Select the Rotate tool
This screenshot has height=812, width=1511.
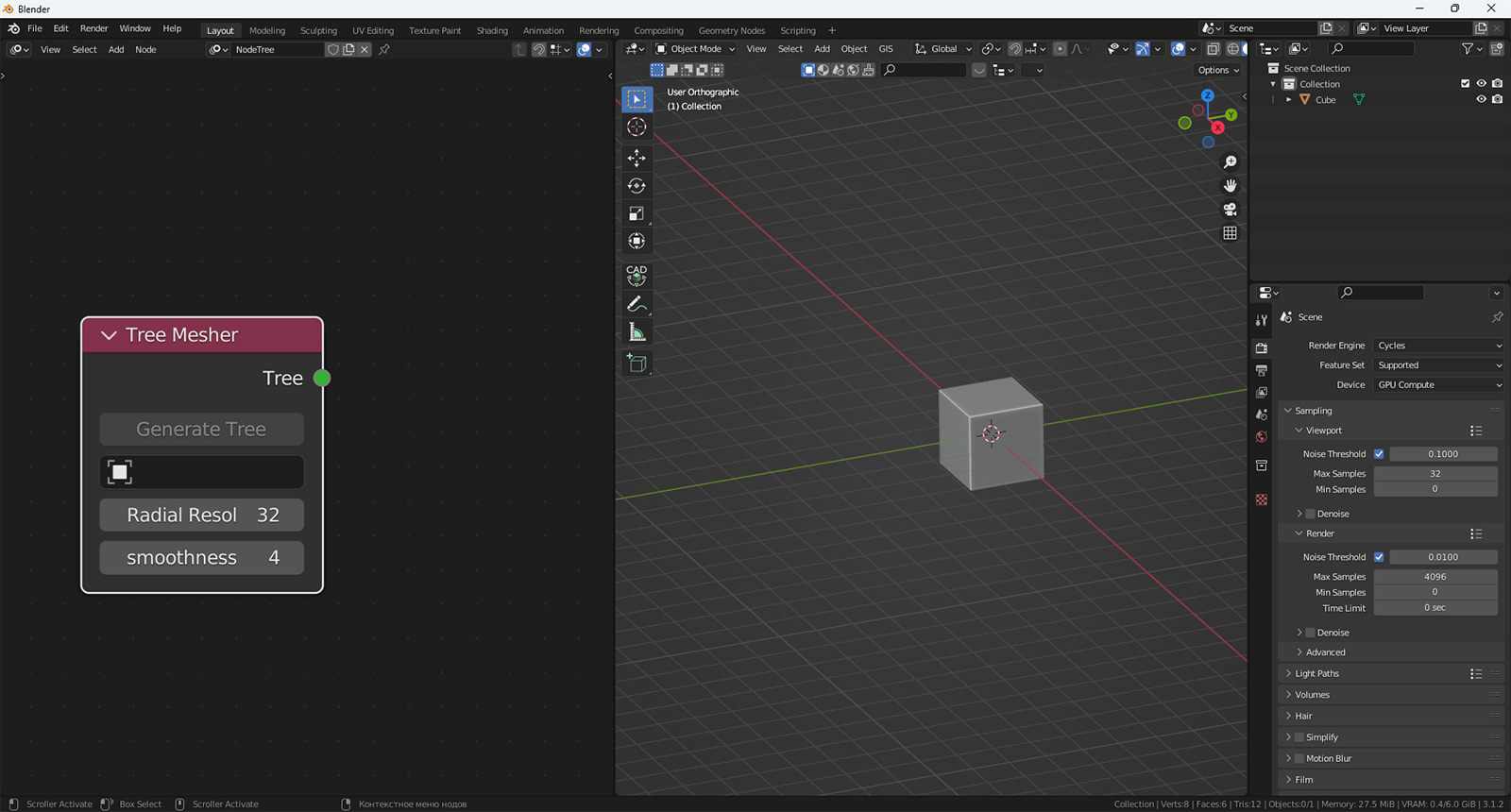[637, 186]
